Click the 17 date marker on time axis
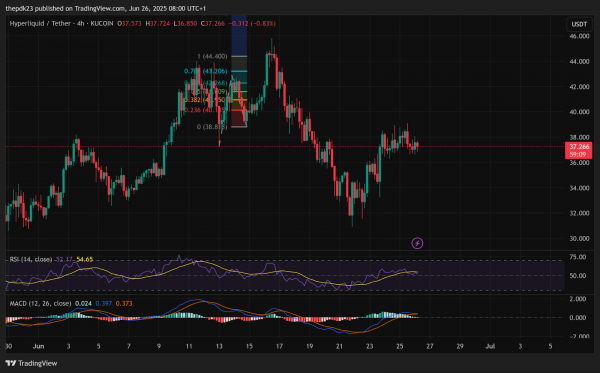The width and height of the screenshot is (600, 373). (x=279, y=346)
